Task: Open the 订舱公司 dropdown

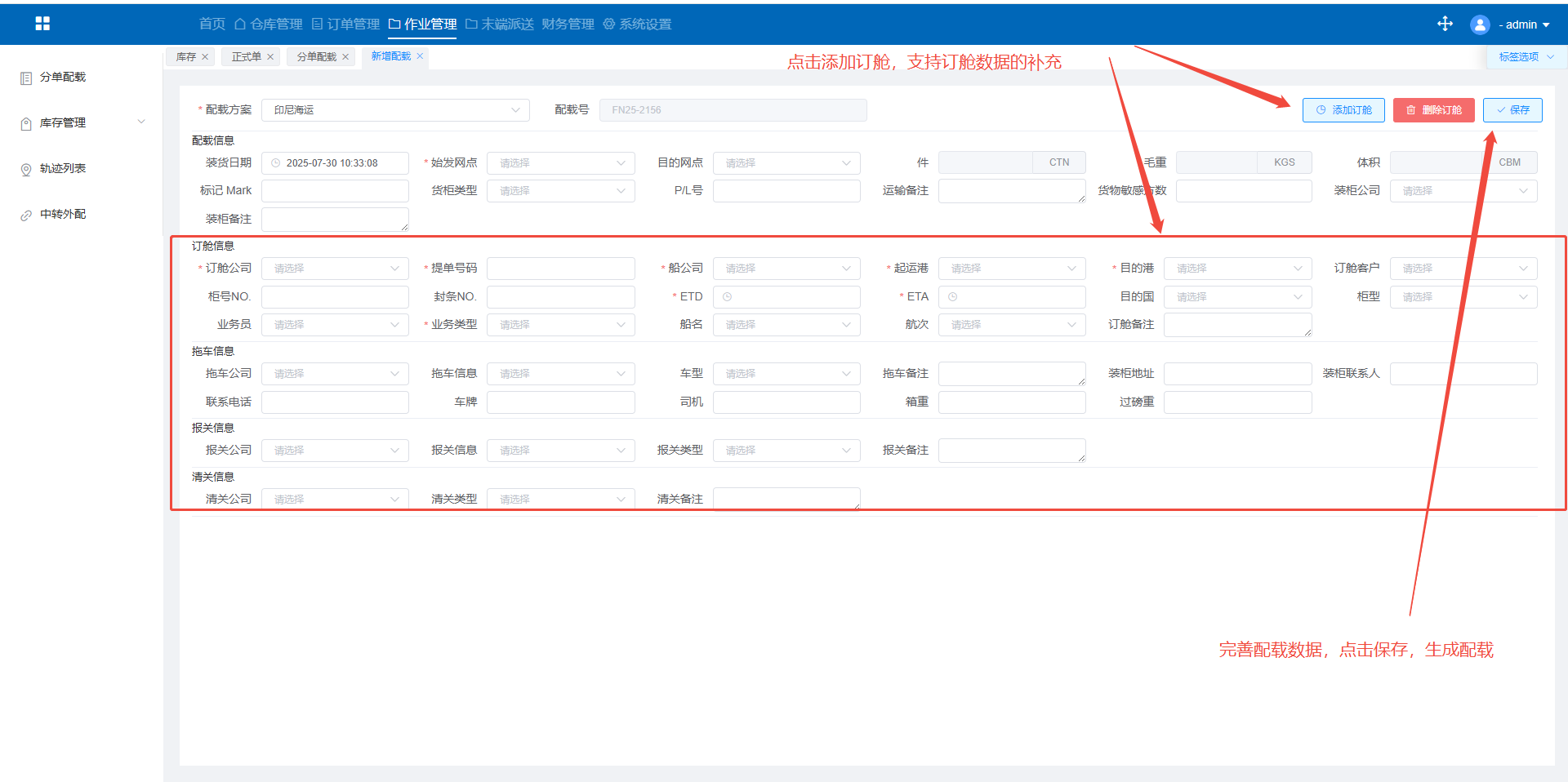Action: click(x=335, y=269)
